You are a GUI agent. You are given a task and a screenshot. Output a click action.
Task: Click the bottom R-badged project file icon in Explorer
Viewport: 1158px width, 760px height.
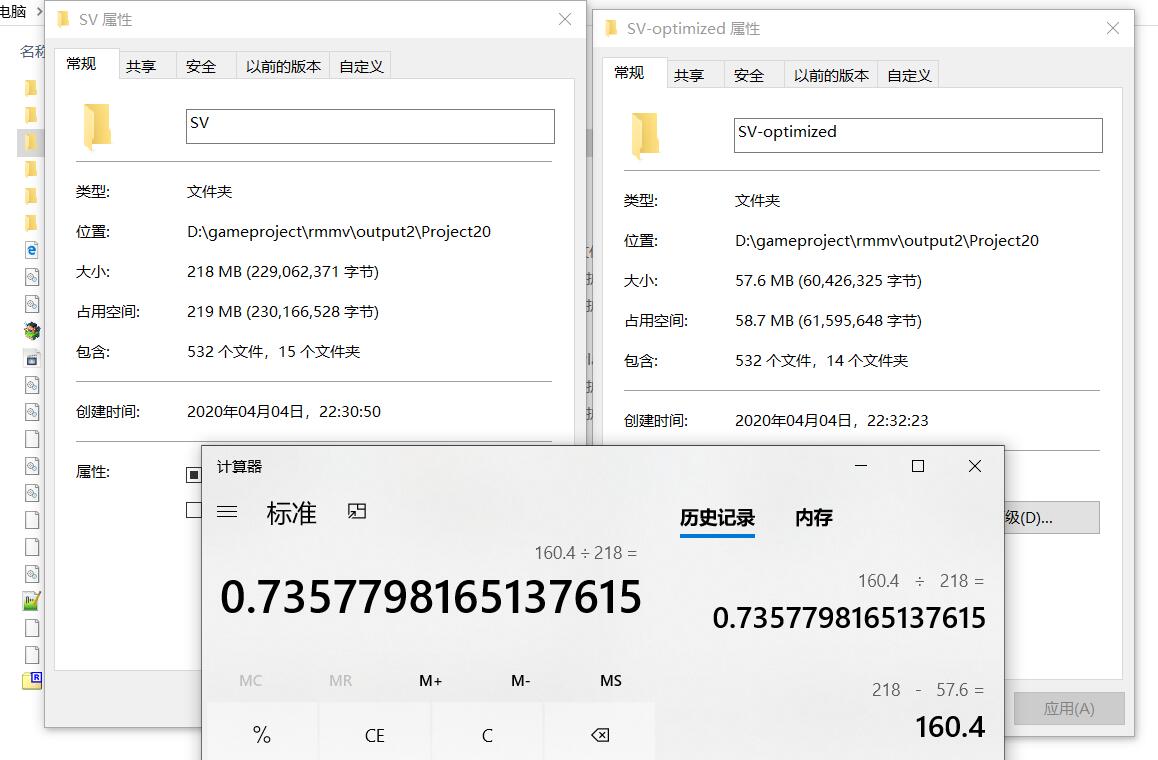click(x=32, y=681)
